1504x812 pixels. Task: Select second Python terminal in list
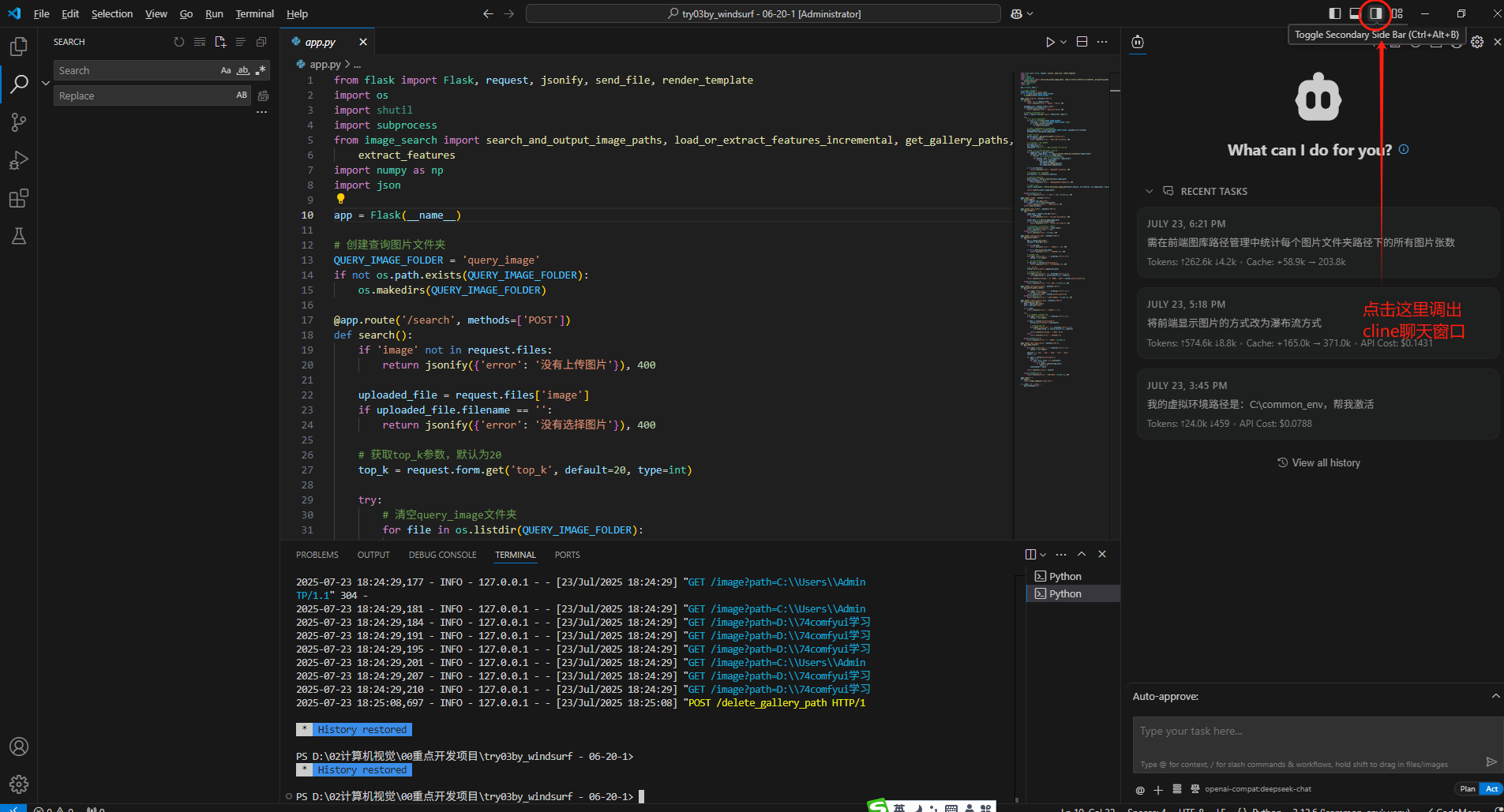click(x=1073, y=593)
